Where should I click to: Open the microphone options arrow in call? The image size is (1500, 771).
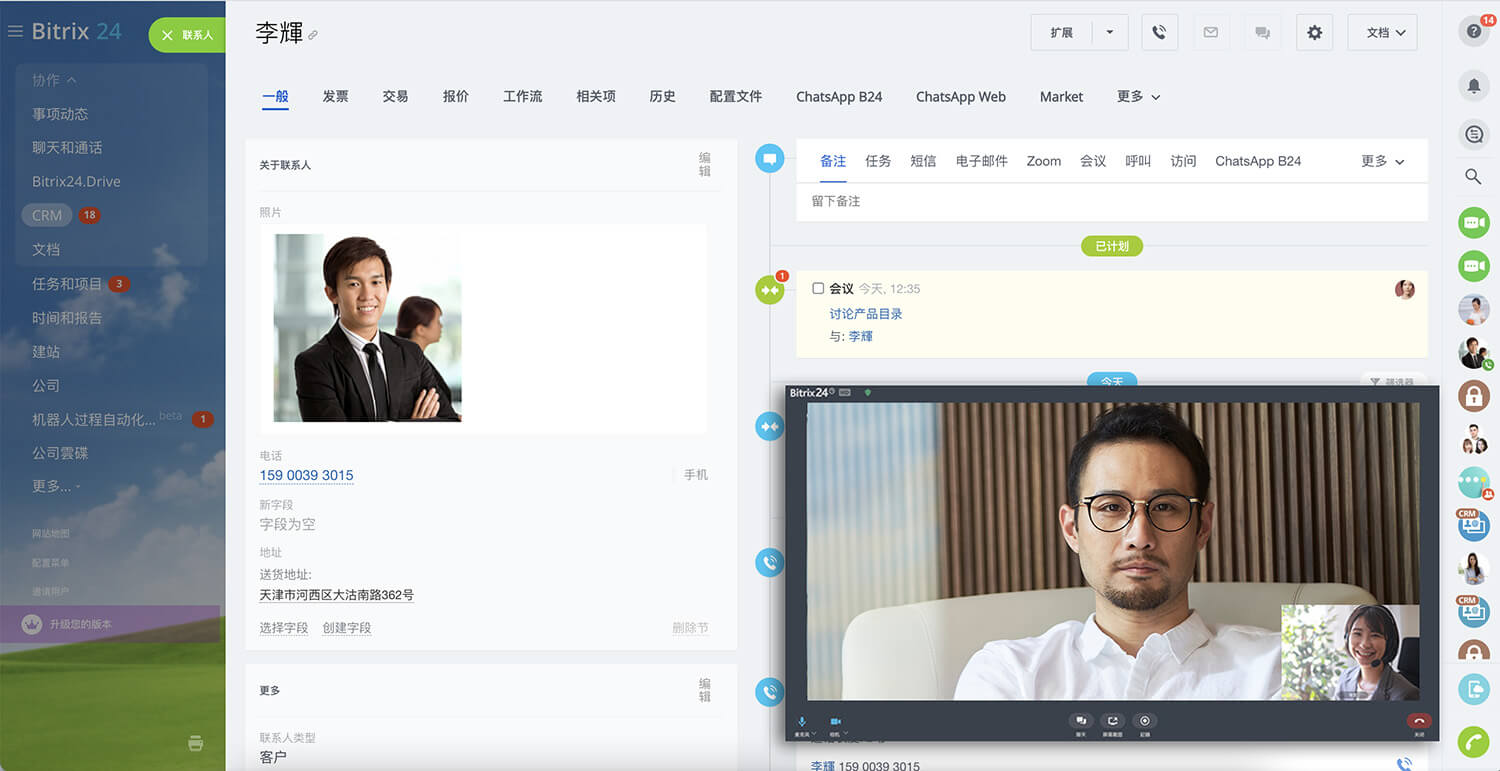(x=815, y=733)
